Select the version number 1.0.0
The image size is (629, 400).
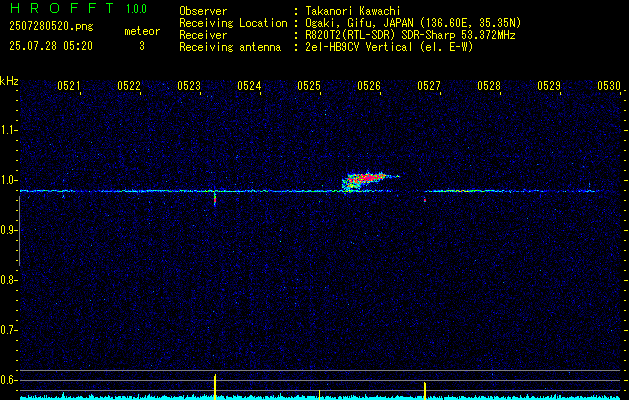click(x=136, y=9)
